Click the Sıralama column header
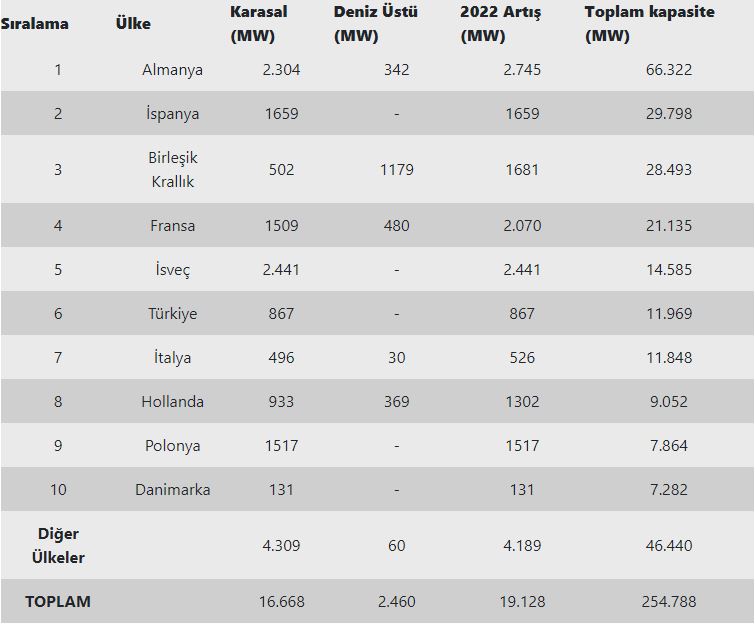 point(35,23)
